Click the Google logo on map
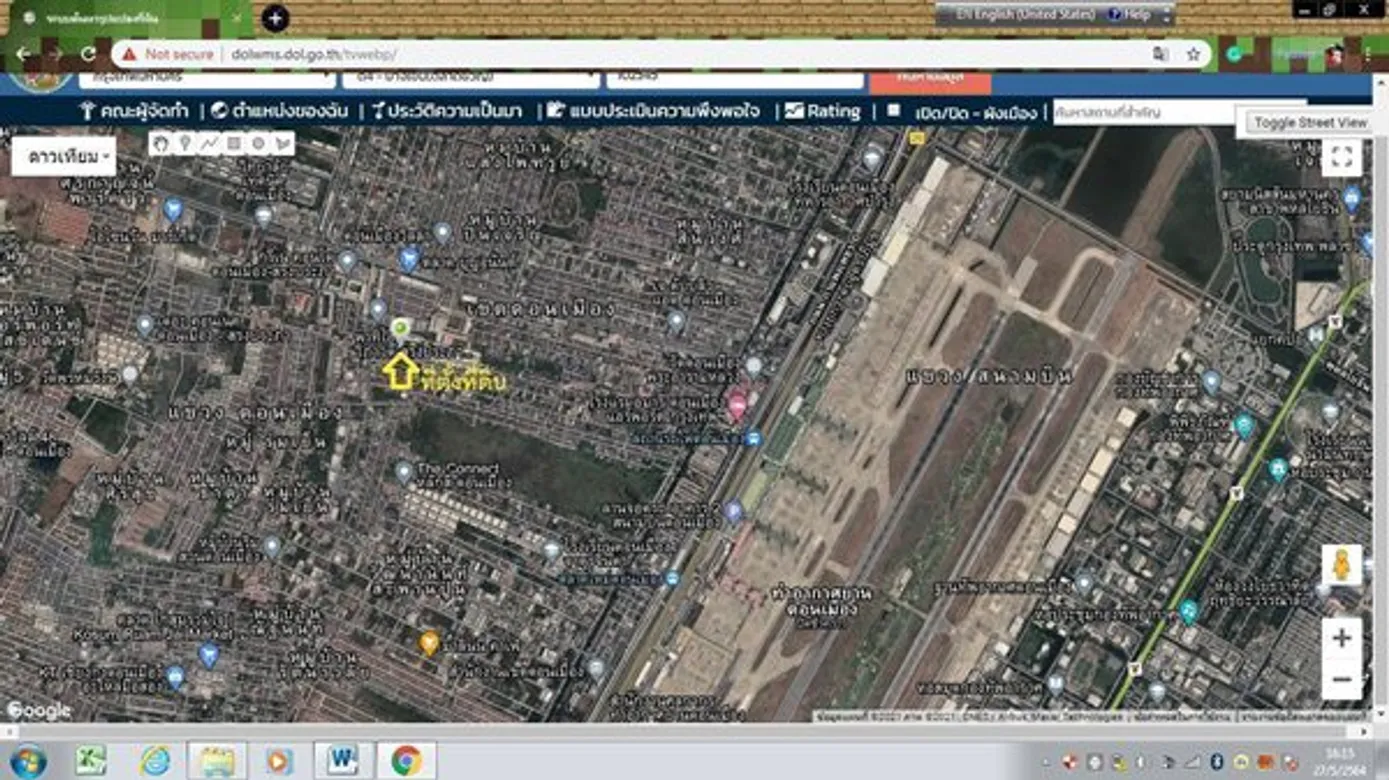Image resolution: width=1389 pixels, height=780 pixels. [39, 710]
